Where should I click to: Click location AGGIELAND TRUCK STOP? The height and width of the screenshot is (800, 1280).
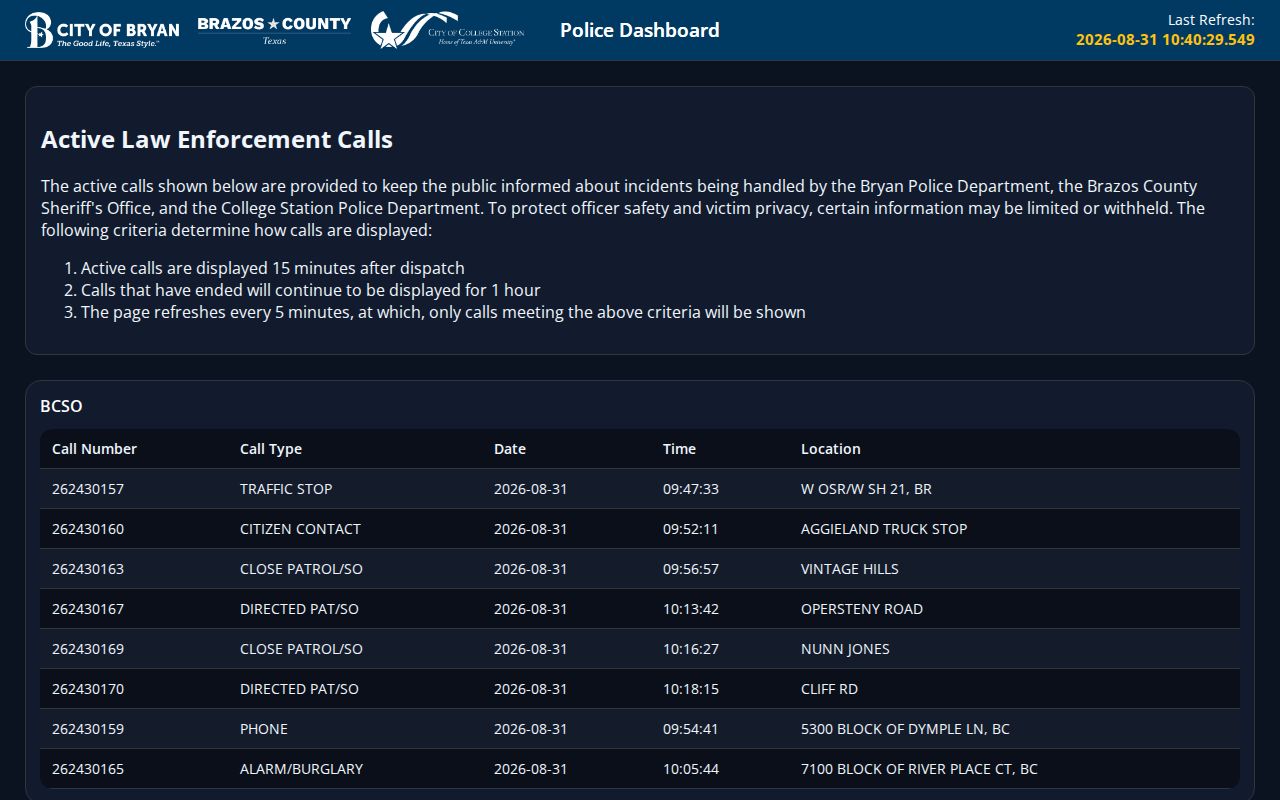click(x=884, y=529)
